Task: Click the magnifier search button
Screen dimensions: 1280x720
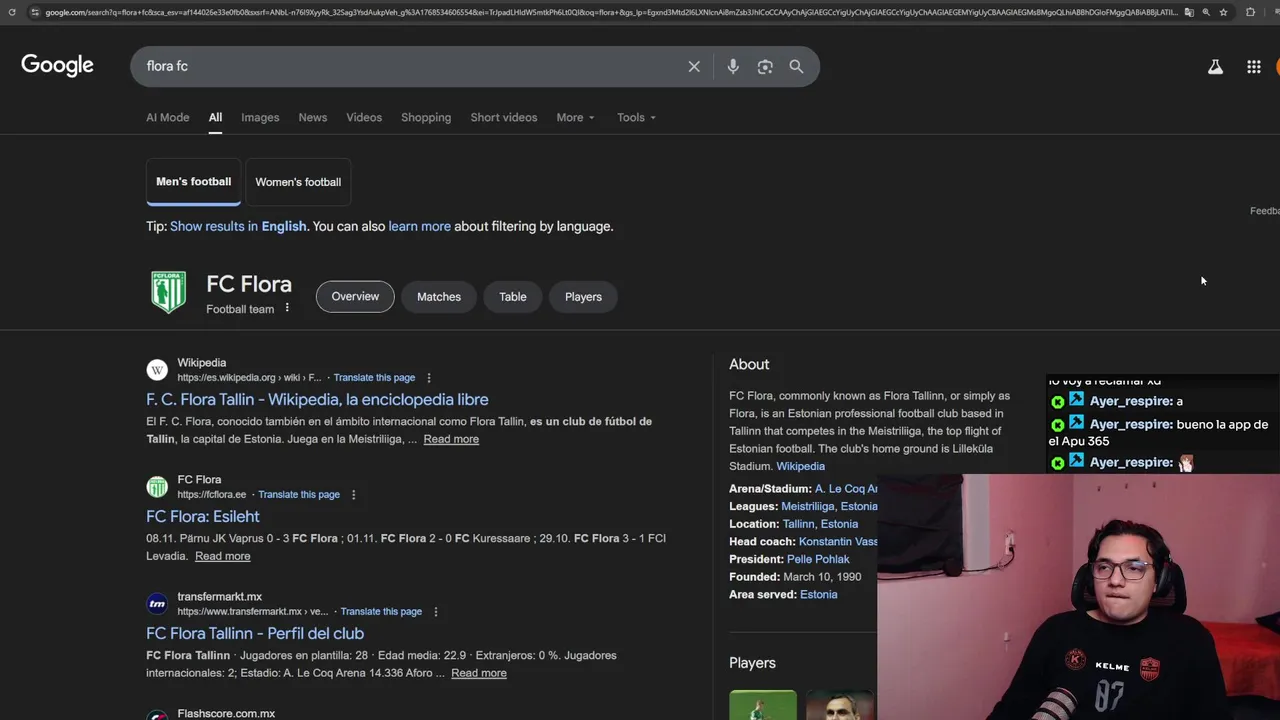Action: (796, 67)
